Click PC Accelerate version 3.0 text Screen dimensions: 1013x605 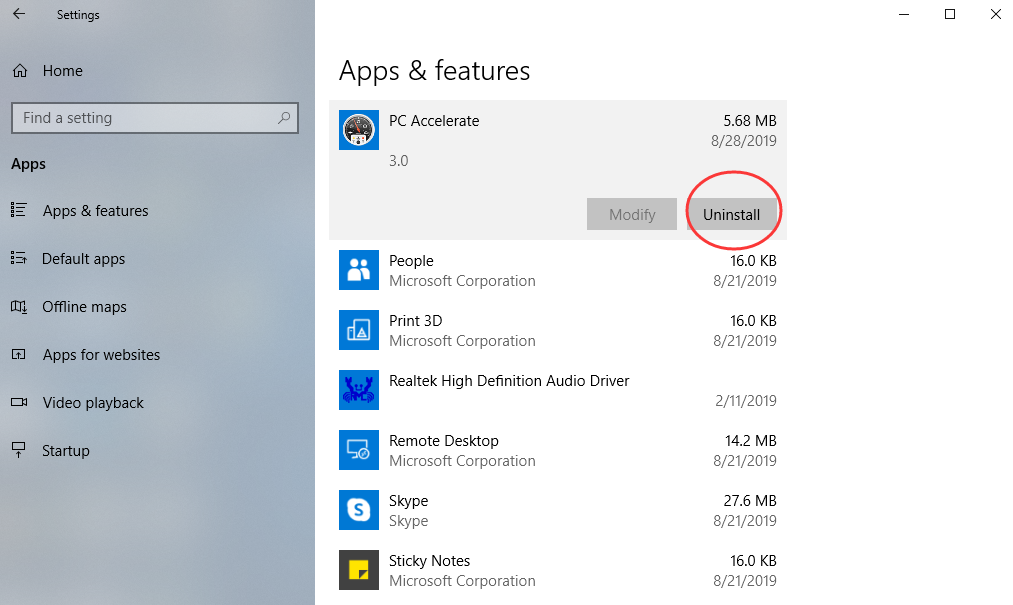(x=399, y=160)
